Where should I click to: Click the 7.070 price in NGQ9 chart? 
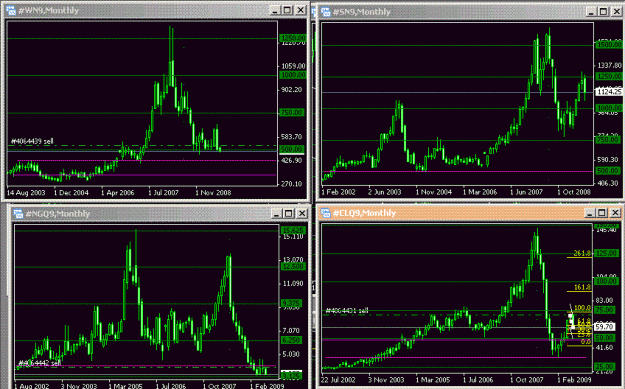coord(291,330)
